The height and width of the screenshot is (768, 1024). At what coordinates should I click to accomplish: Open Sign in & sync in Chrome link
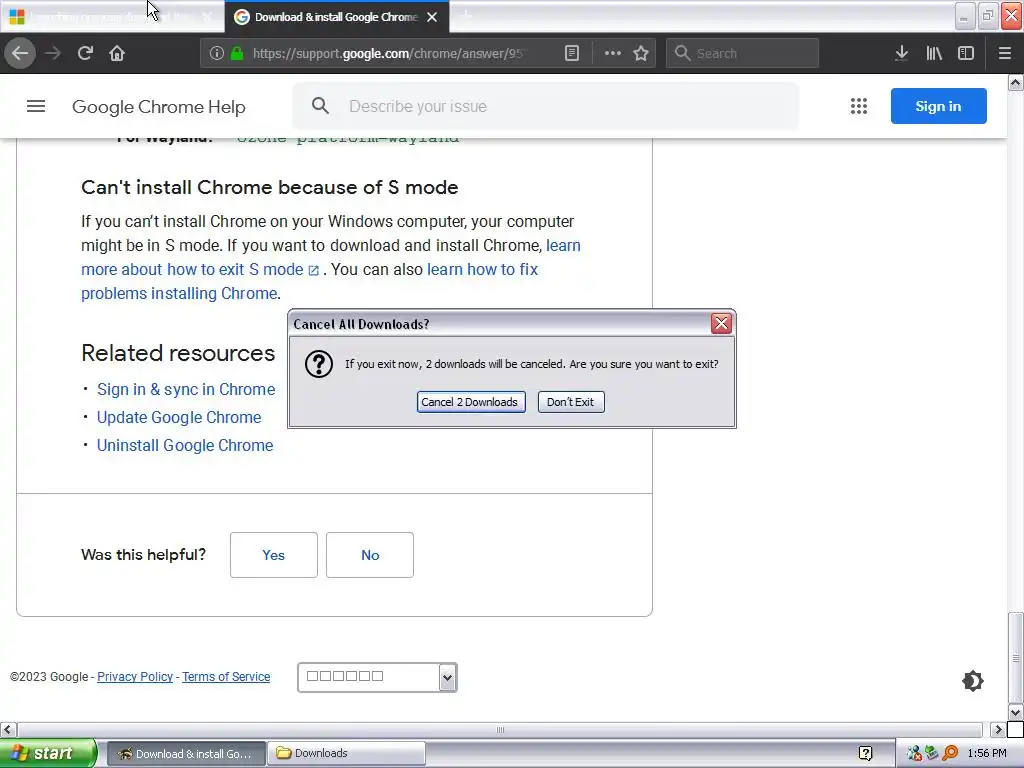click(x=186, y=389)
